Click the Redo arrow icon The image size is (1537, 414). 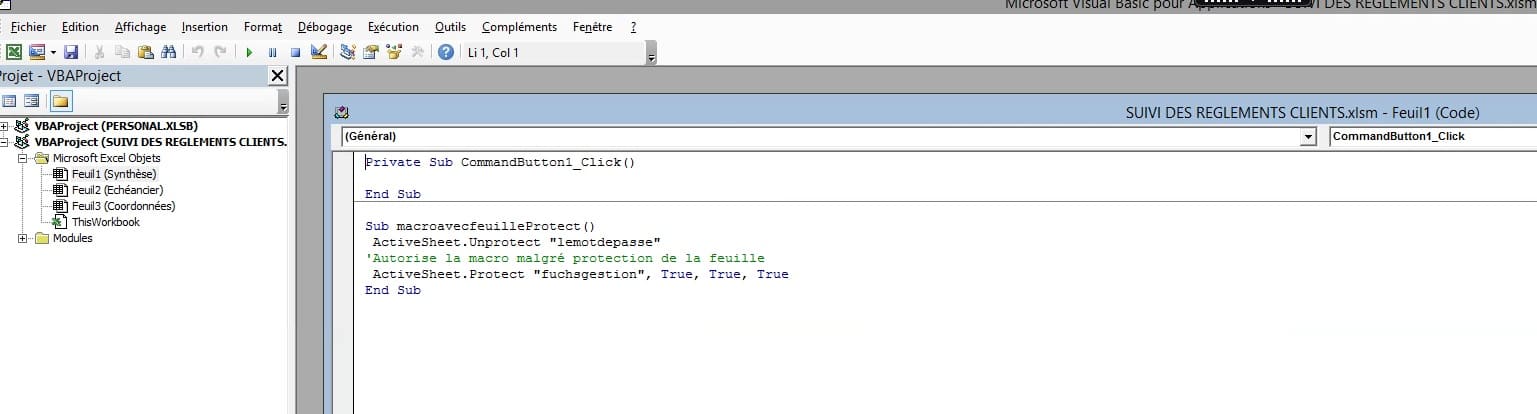pos(220,52)
